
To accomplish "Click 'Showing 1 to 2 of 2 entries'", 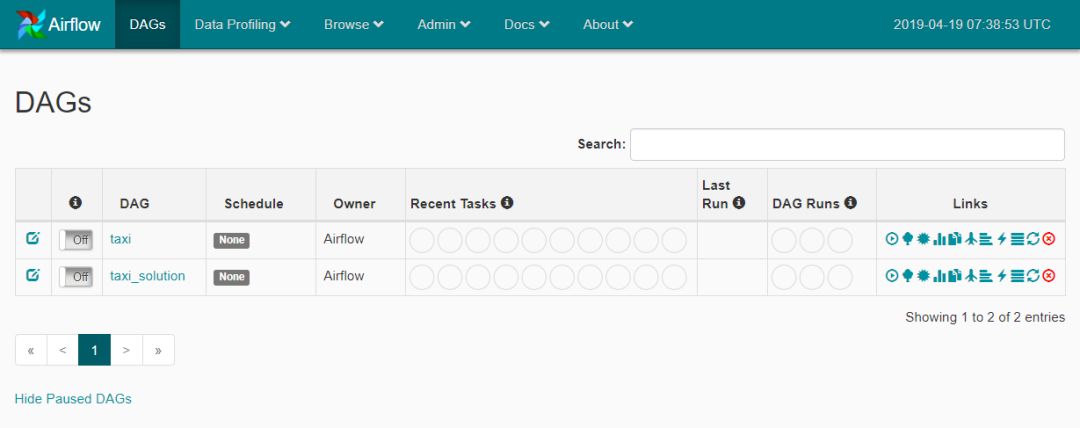I will coord(985,318).
